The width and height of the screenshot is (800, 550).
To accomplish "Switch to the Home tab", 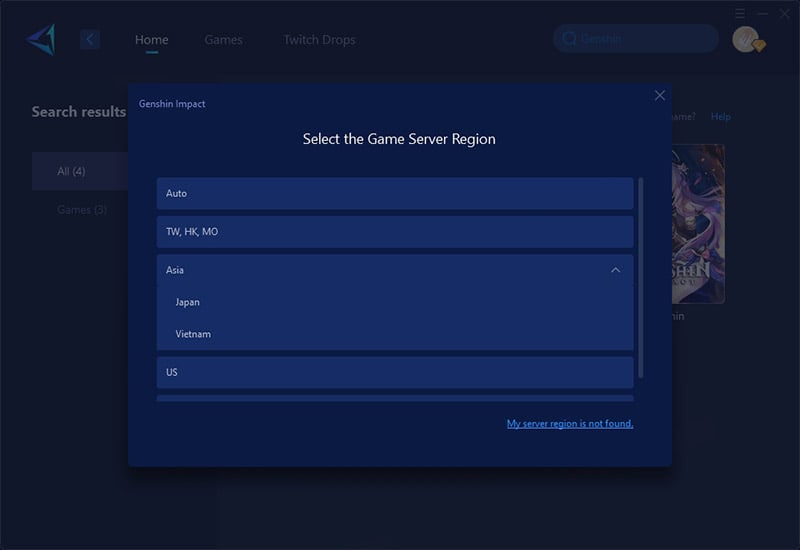I will pos(152,39).
